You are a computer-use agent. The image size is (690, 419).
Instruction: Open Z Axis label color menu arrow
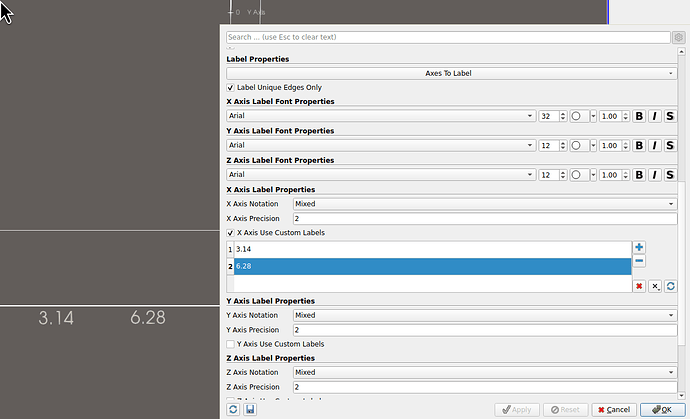tap(593, 175)
